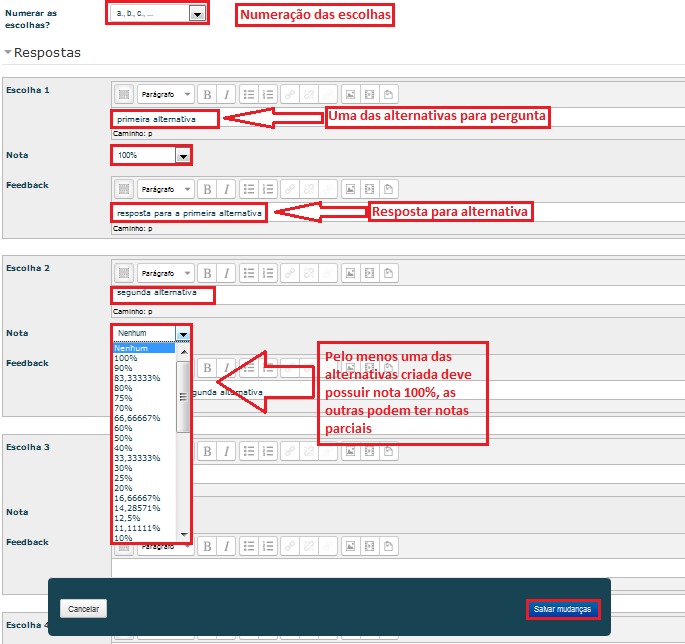The image size is (685, 644).
Task: Click the Cancelar button
Action: pyautogui.click(x=83, y=608)
